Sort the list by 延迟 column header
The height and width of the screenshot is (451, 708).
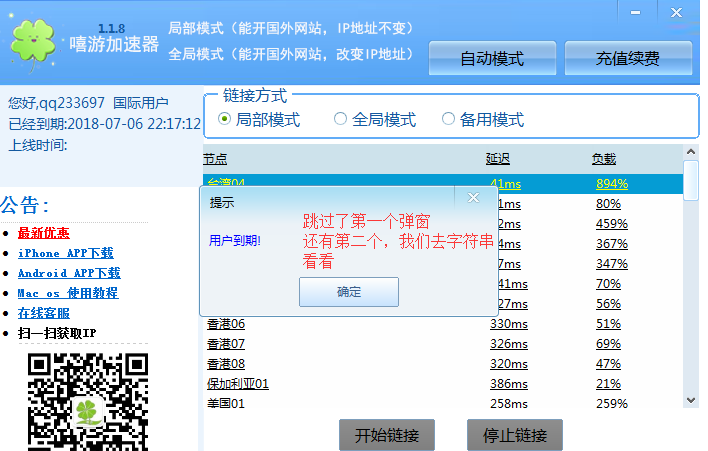tap(498, 159)
